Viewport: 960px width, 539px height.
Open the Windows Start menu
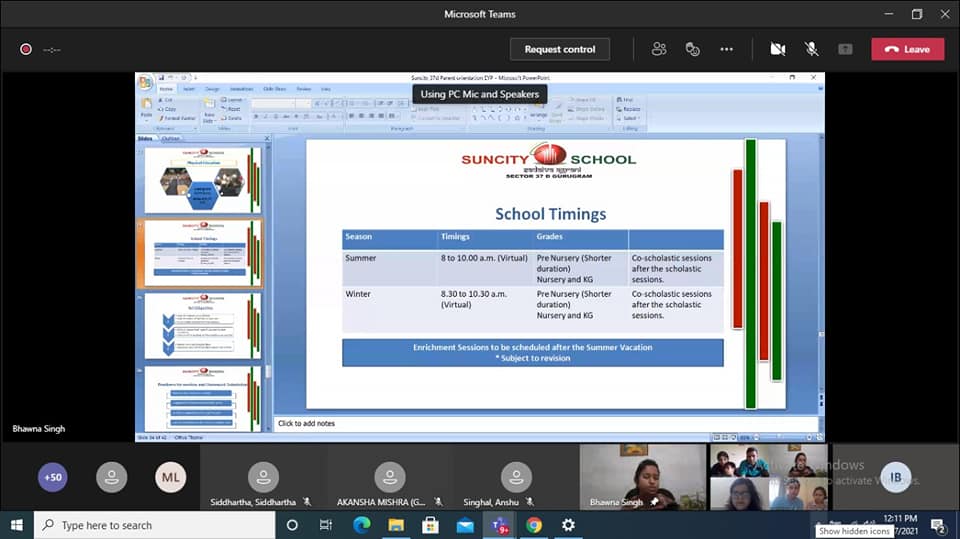pos(17,525)
